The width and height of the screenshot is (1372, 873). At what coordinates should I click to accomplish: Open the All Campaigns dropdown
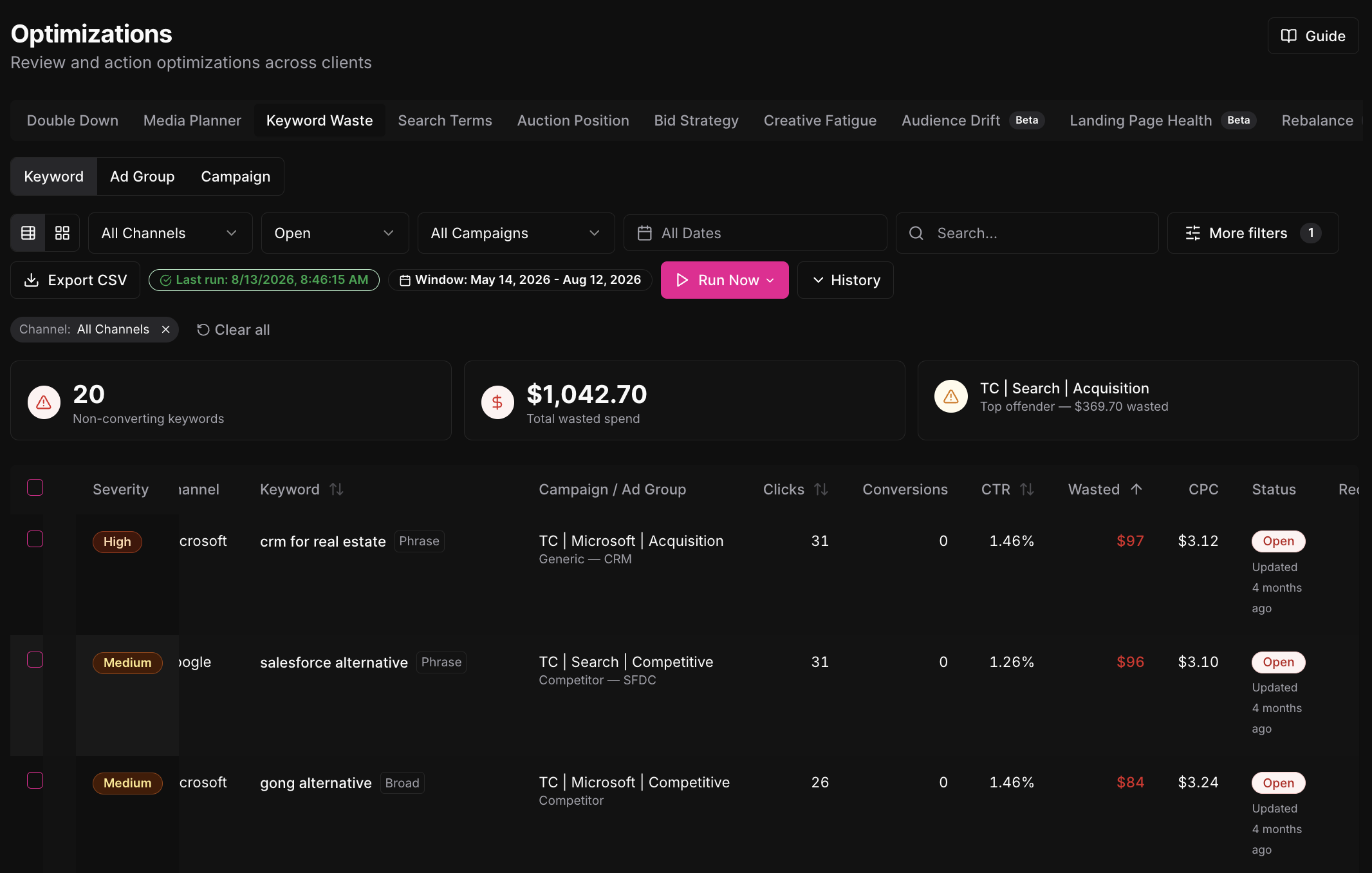516,233
